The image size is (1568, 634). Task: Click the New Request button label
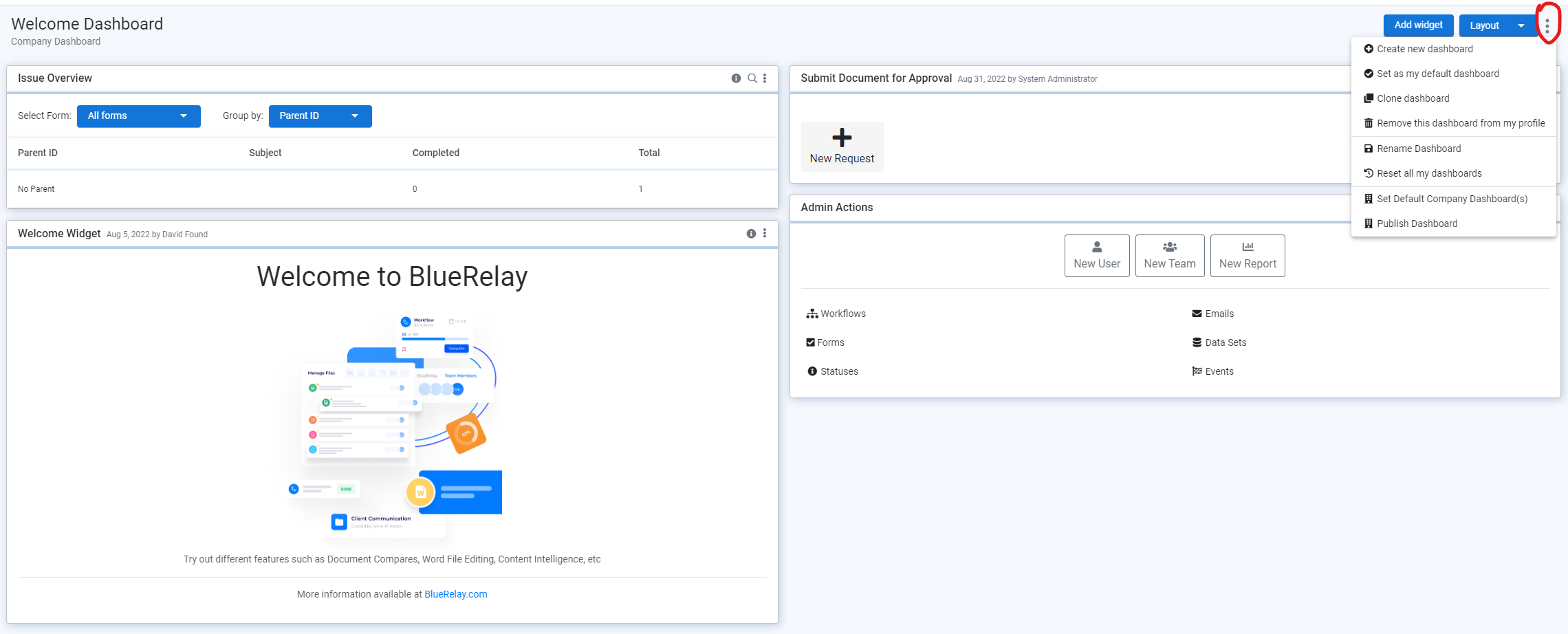842,159
